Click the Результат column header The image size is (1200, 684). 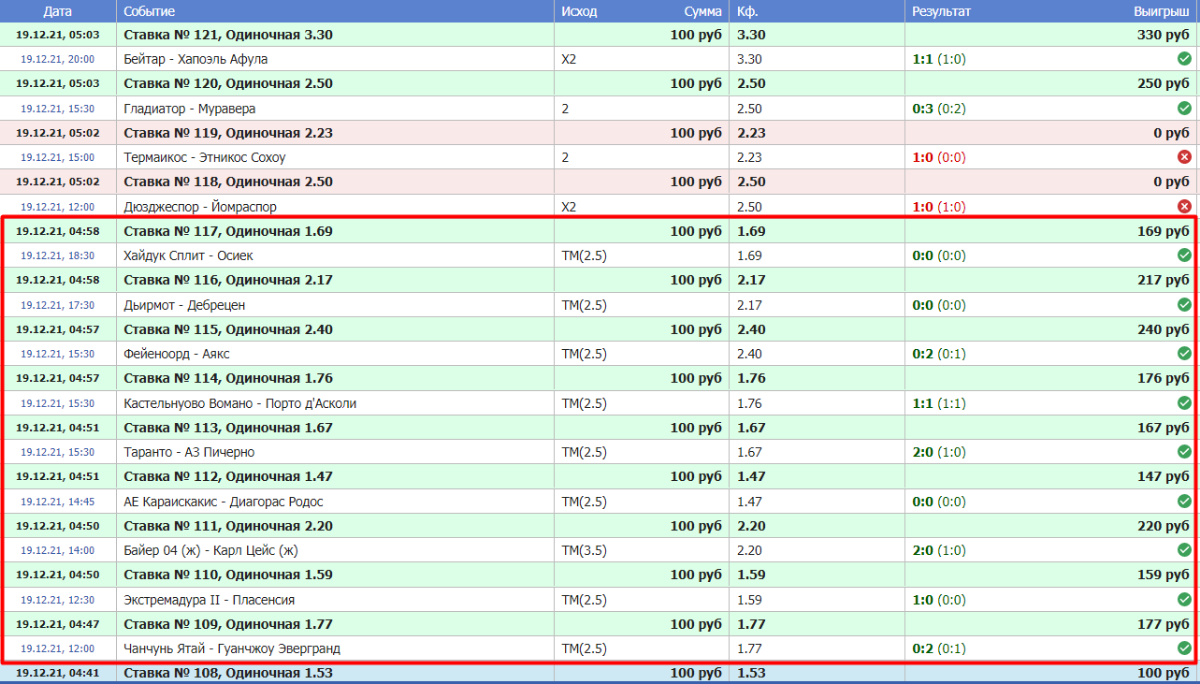pyautogui.click(x=941, y=11)
